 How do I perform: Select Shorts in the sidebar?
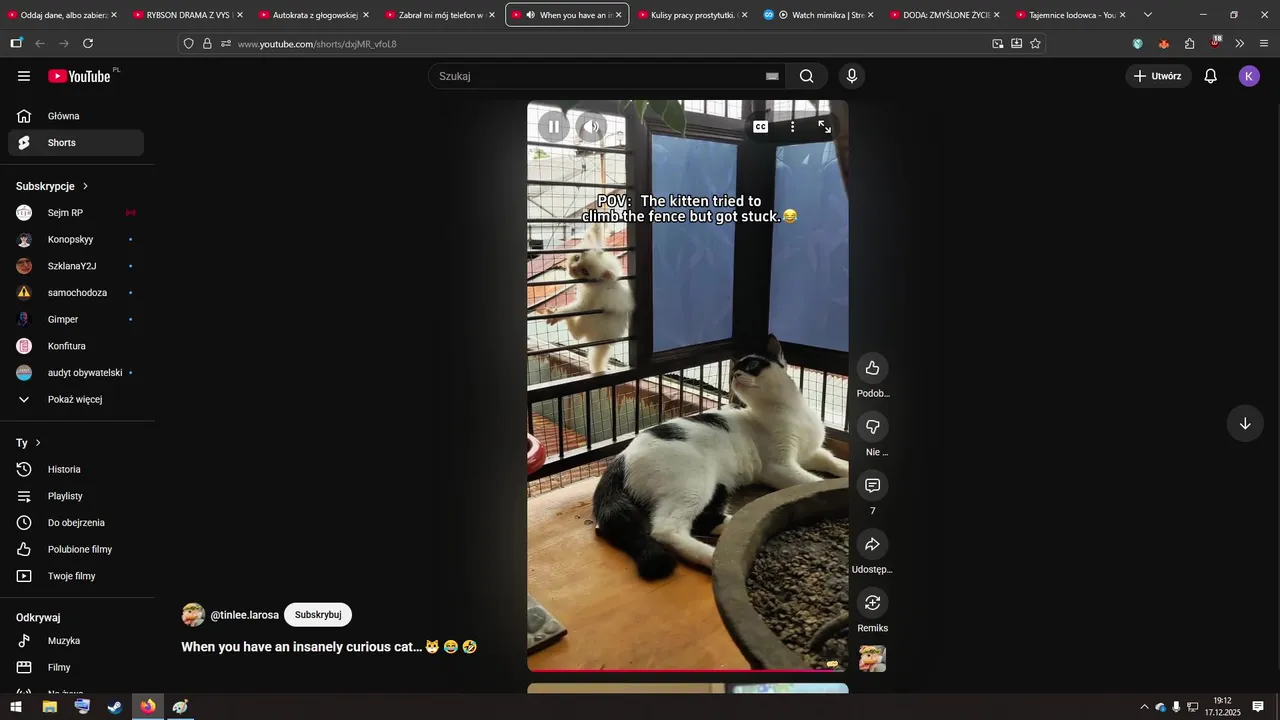(76, 143)
